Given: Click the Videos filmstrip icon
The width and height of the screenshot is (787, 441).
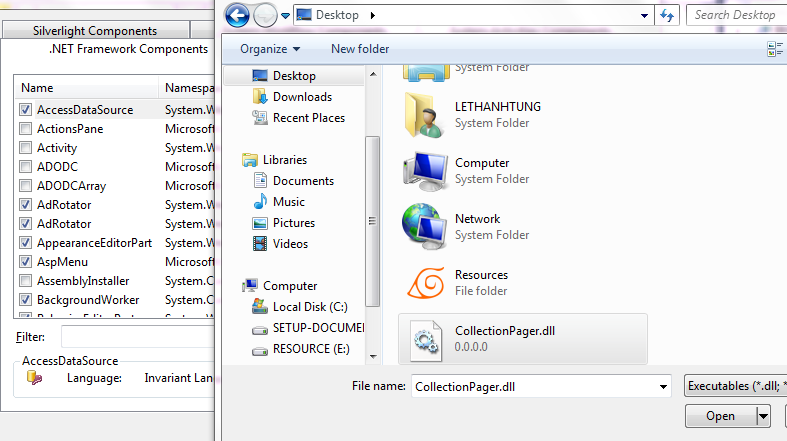Looking at the screenshot, I should tap(260, 244).
